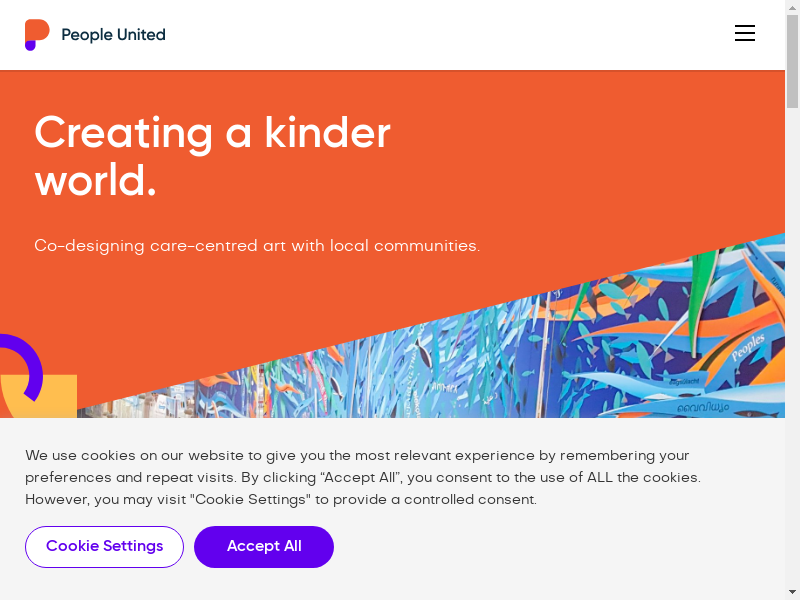The image size is (800, 600).
Task: Click the blank white header area
Action: [x=450, y=35]
